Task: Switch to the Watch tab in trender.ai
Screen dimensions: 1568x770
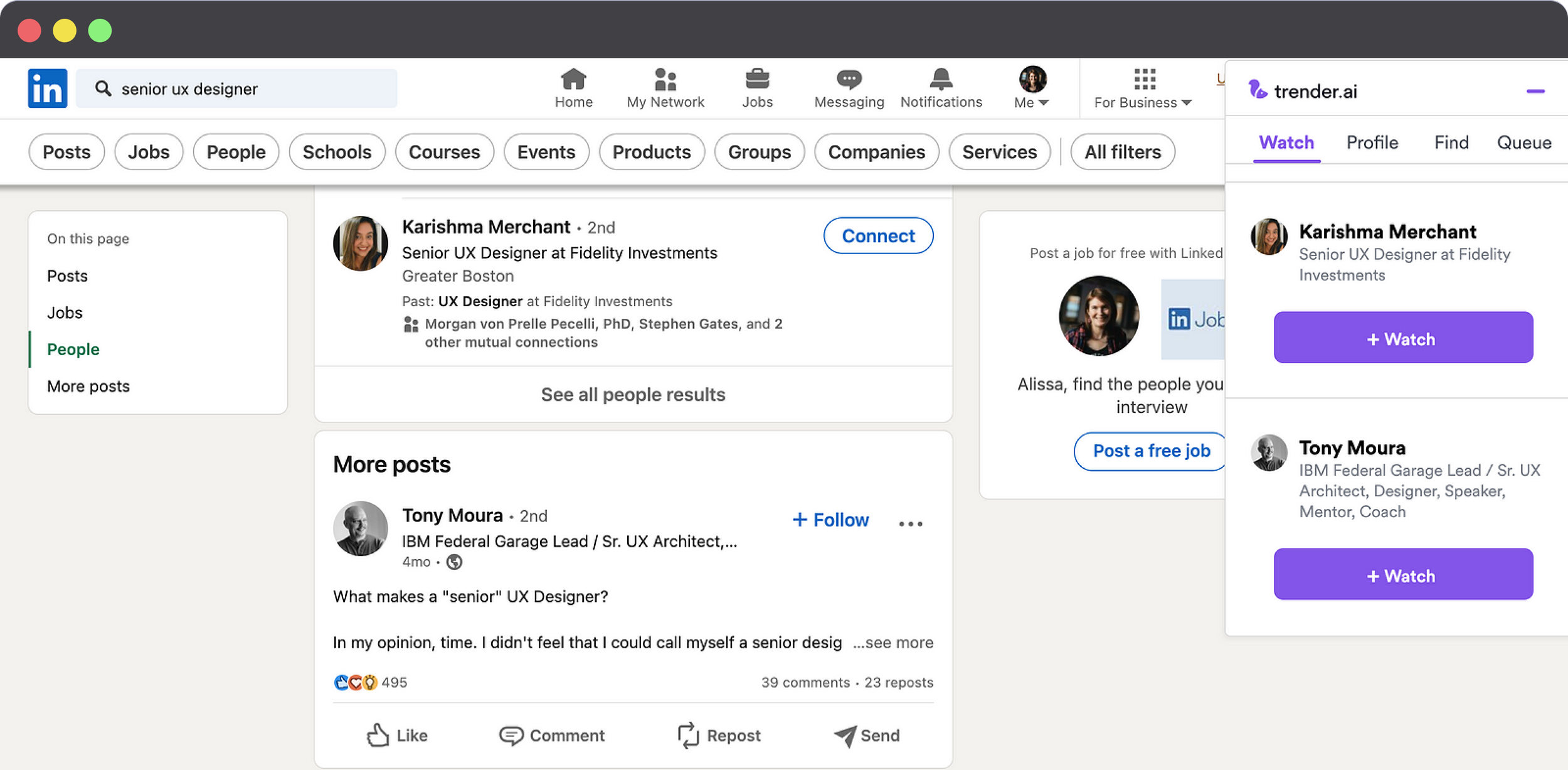Action: (1286, 143)
